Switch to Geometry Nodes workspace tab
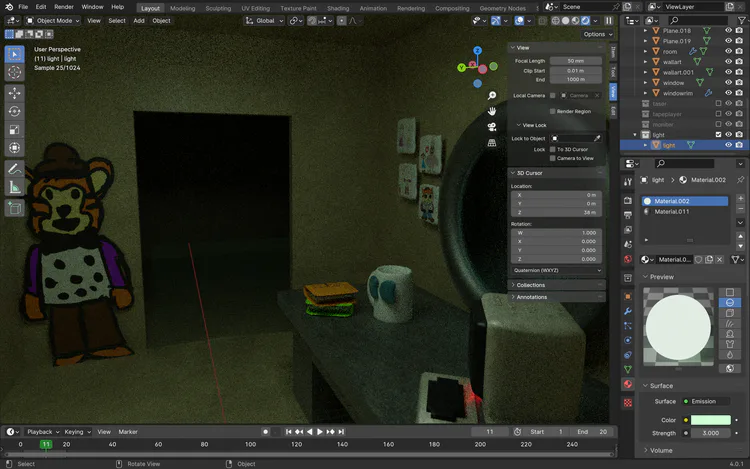Image resolution: width=750 pixels, height=469 pixels. point(502,8)
